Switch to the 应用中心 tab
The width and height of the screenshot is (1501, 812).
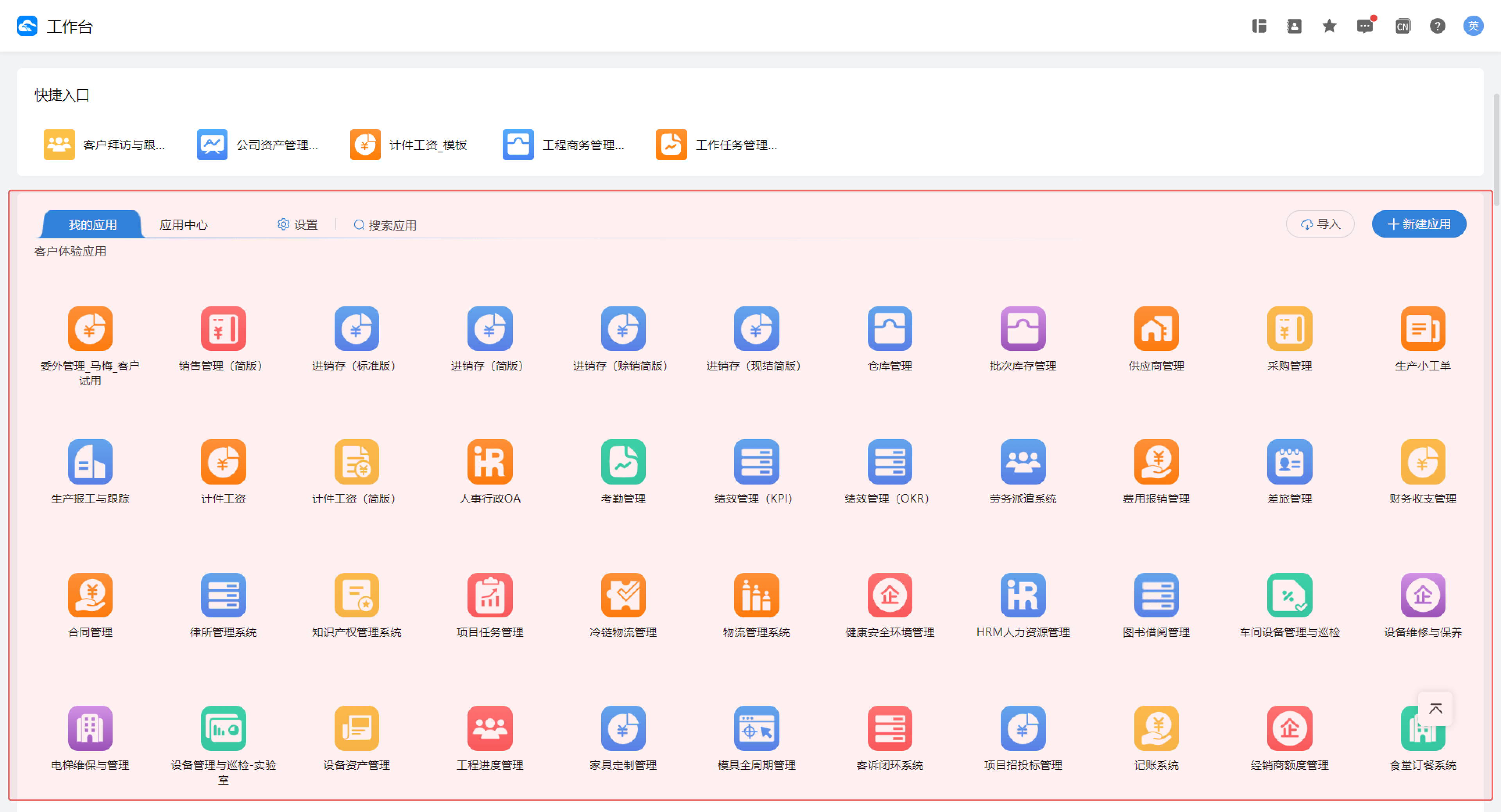click(184, 224)
